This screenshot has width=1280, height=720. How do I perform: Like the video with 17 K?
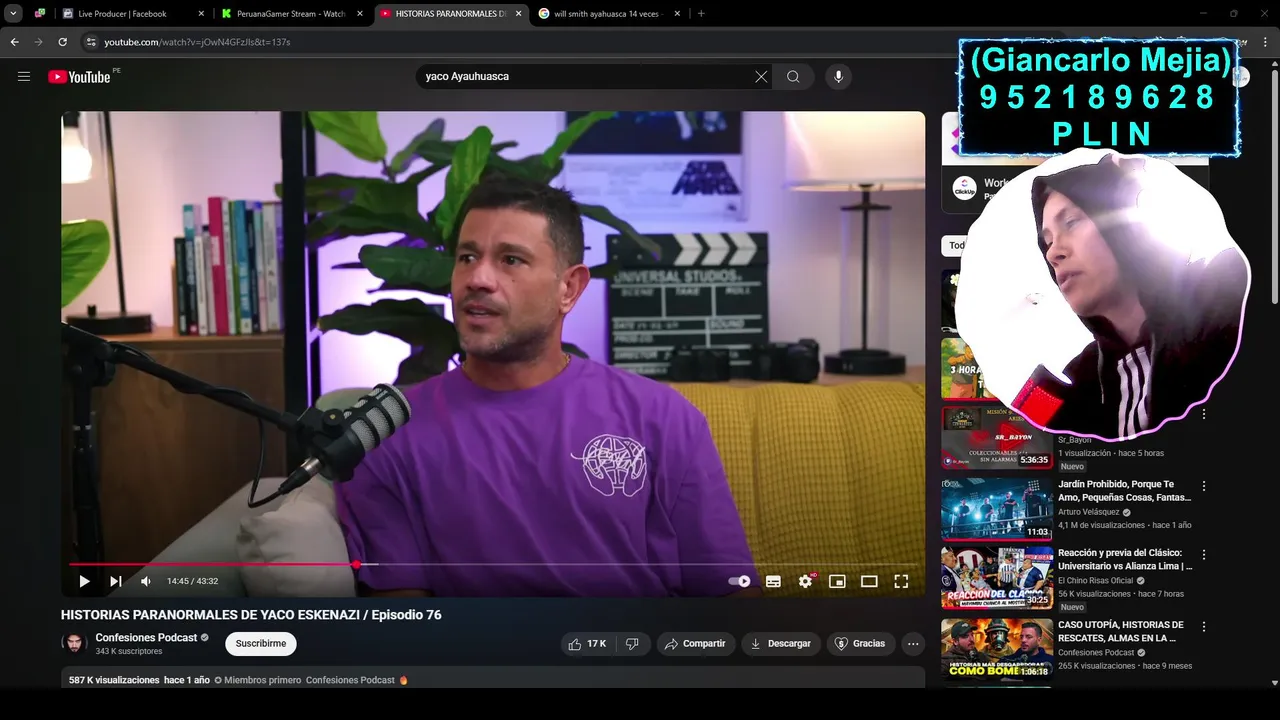587,644
